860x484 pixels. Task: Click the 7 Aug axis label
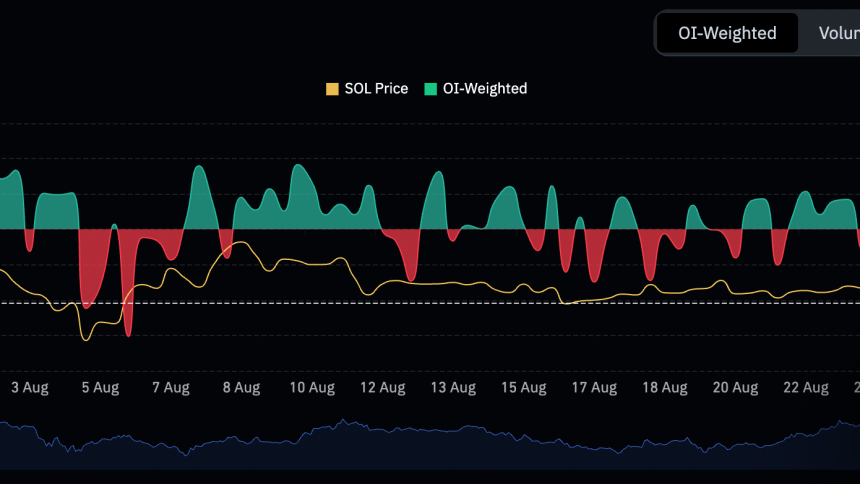coord(171,387)
